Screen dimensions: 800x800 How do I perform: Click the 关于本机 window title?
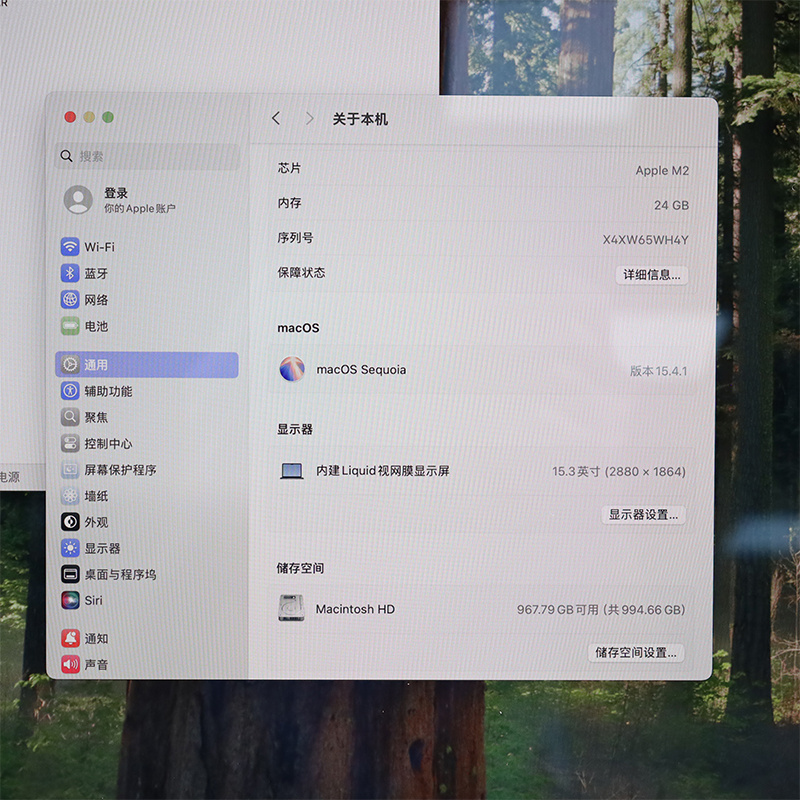click(360, 119)
